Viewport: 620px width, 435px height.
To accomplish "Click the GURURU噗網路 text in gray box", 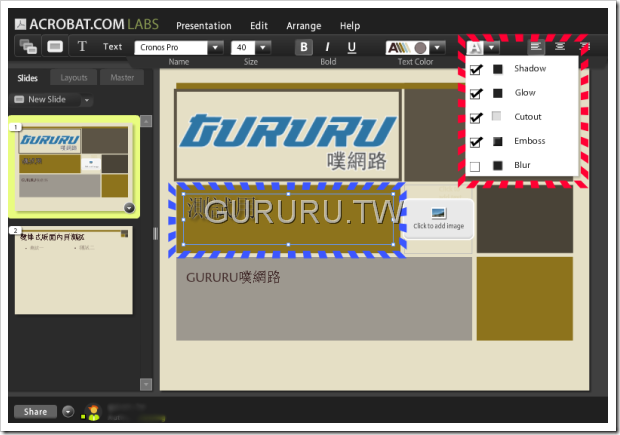I will pos(233,277).
